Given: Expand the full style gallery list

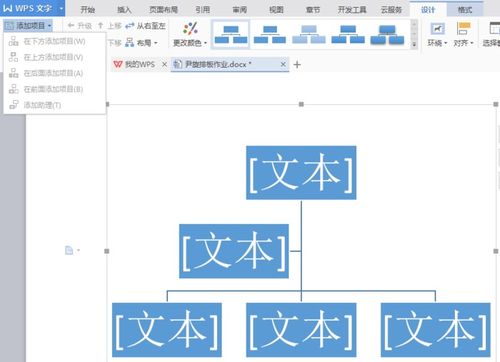Looking at the screenshot, I should click(x=414, y=44).
